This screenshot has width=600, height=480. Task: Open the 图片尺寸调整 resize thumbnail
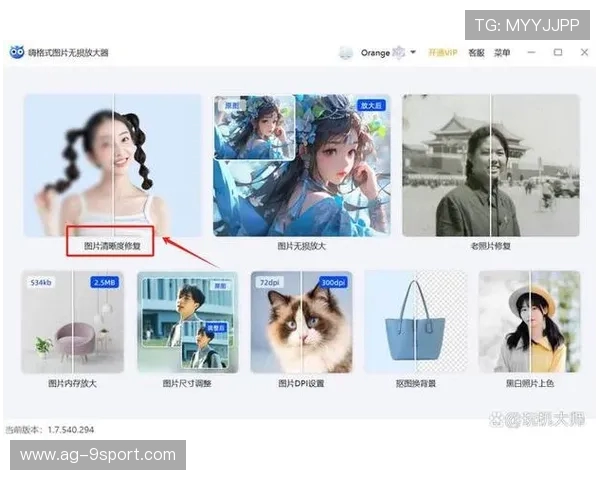[x=187, y=322]
